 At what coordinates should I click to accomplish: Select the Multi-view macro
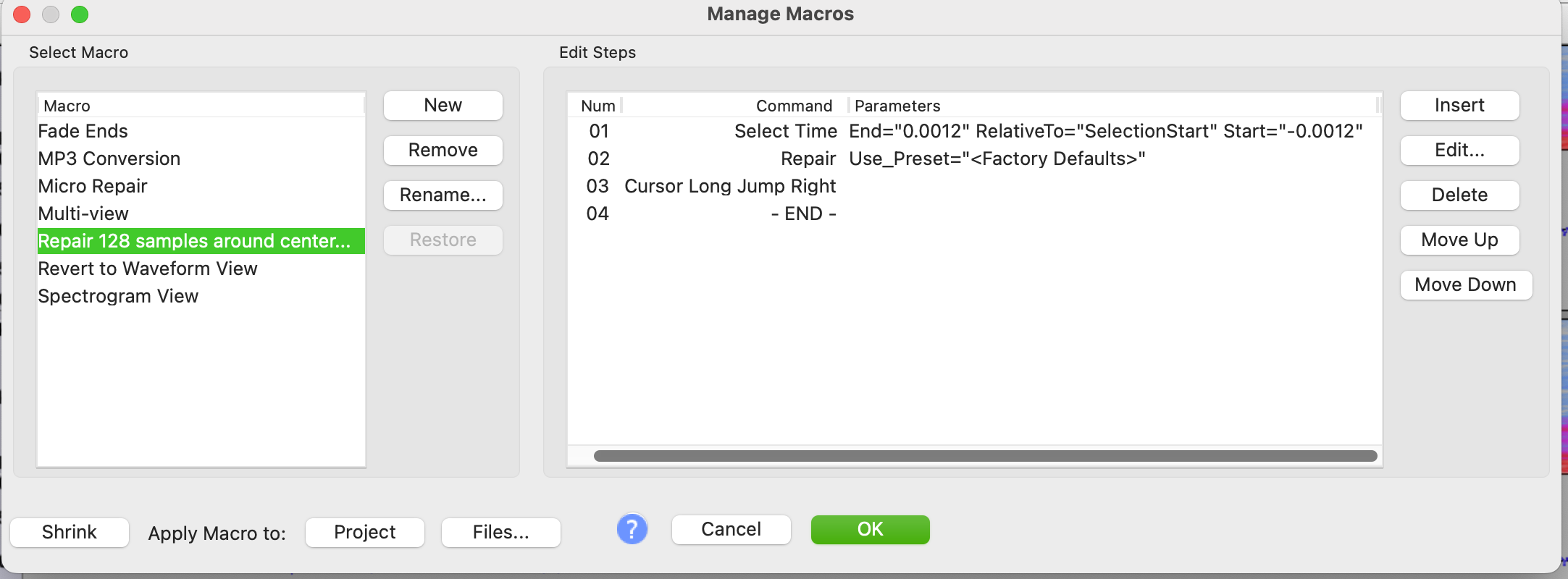pyautogui.click(x=83, y=214)
